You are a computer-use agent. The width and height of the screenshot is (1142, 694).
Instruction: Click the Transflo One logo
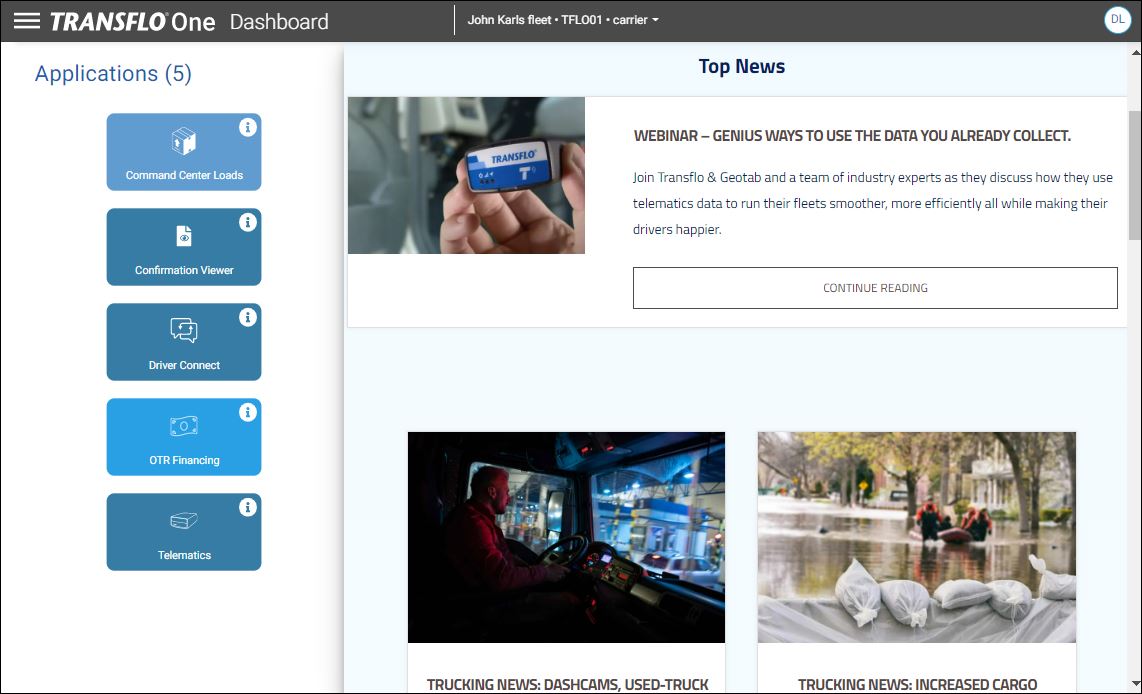point(133,22)
